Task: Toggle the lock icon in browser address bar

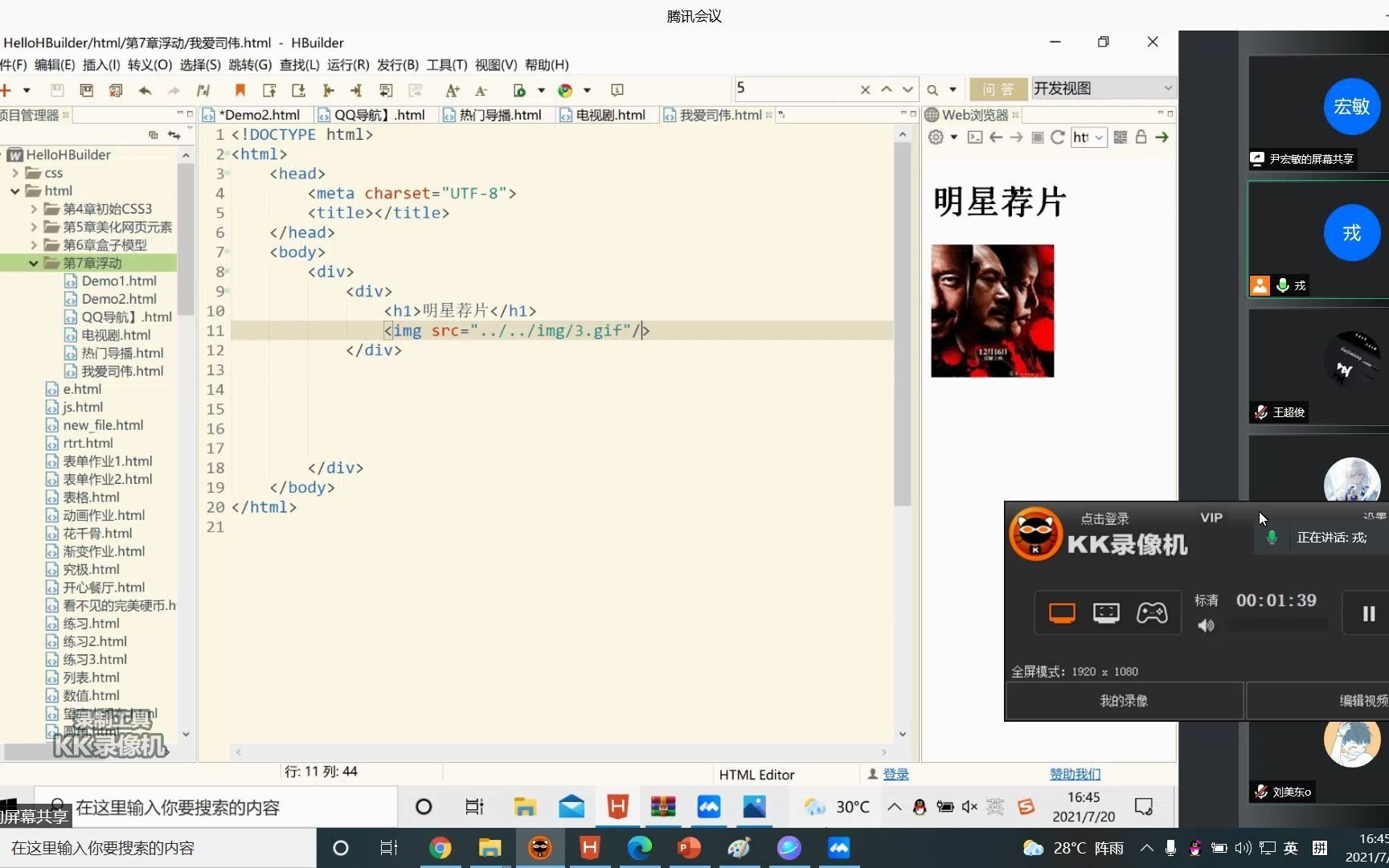Action: (x=1141, y=137)
